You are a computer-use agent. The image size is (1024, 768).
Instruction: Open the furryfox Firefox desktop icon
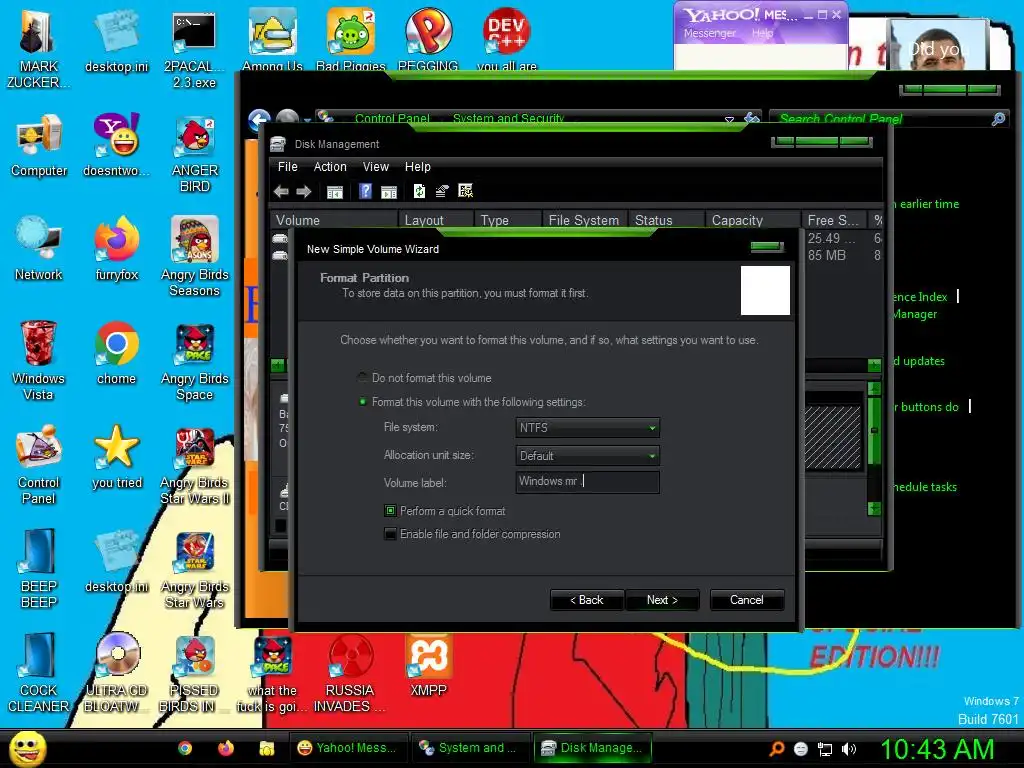[x=117, y=249]
